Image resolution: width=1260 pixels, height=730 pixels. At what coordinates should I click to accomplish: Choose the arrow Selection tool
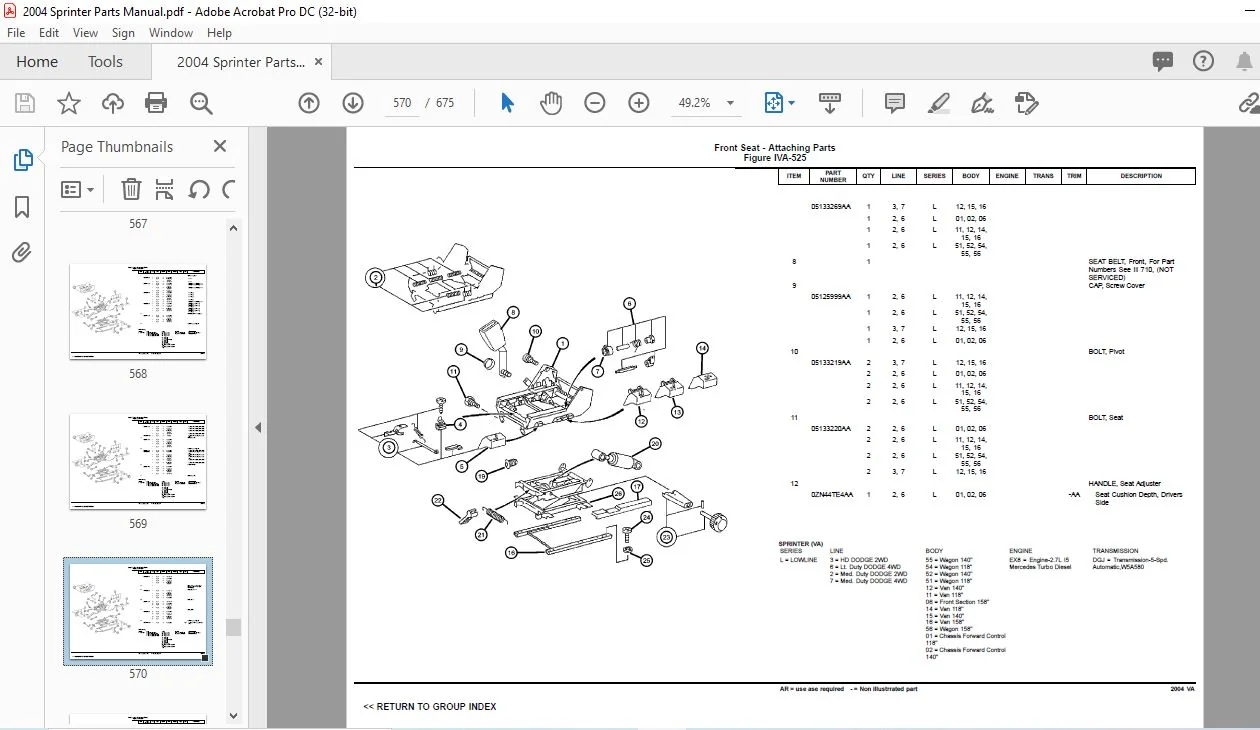click(x=507, y=103)
